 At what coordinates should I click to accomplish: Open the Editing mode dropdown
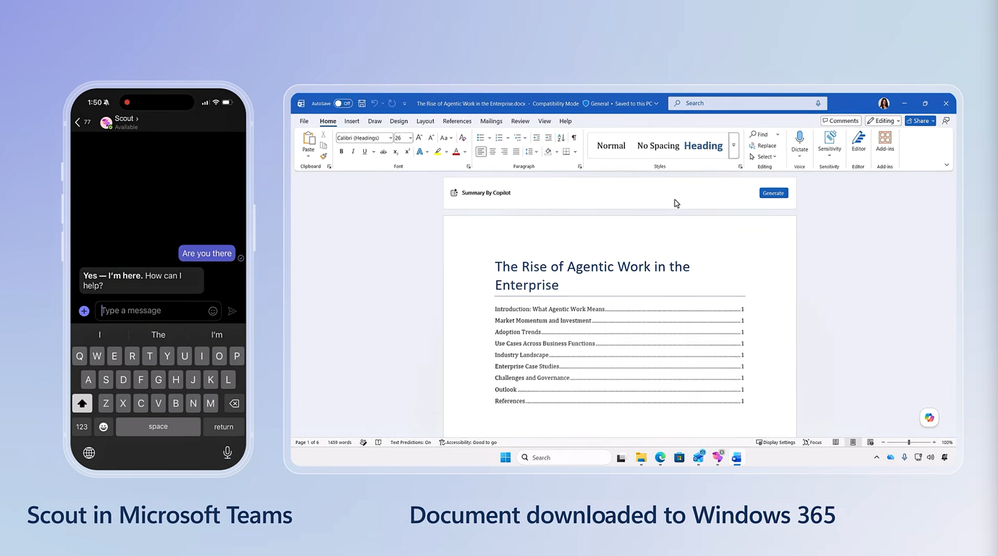[x=883, y=121]
